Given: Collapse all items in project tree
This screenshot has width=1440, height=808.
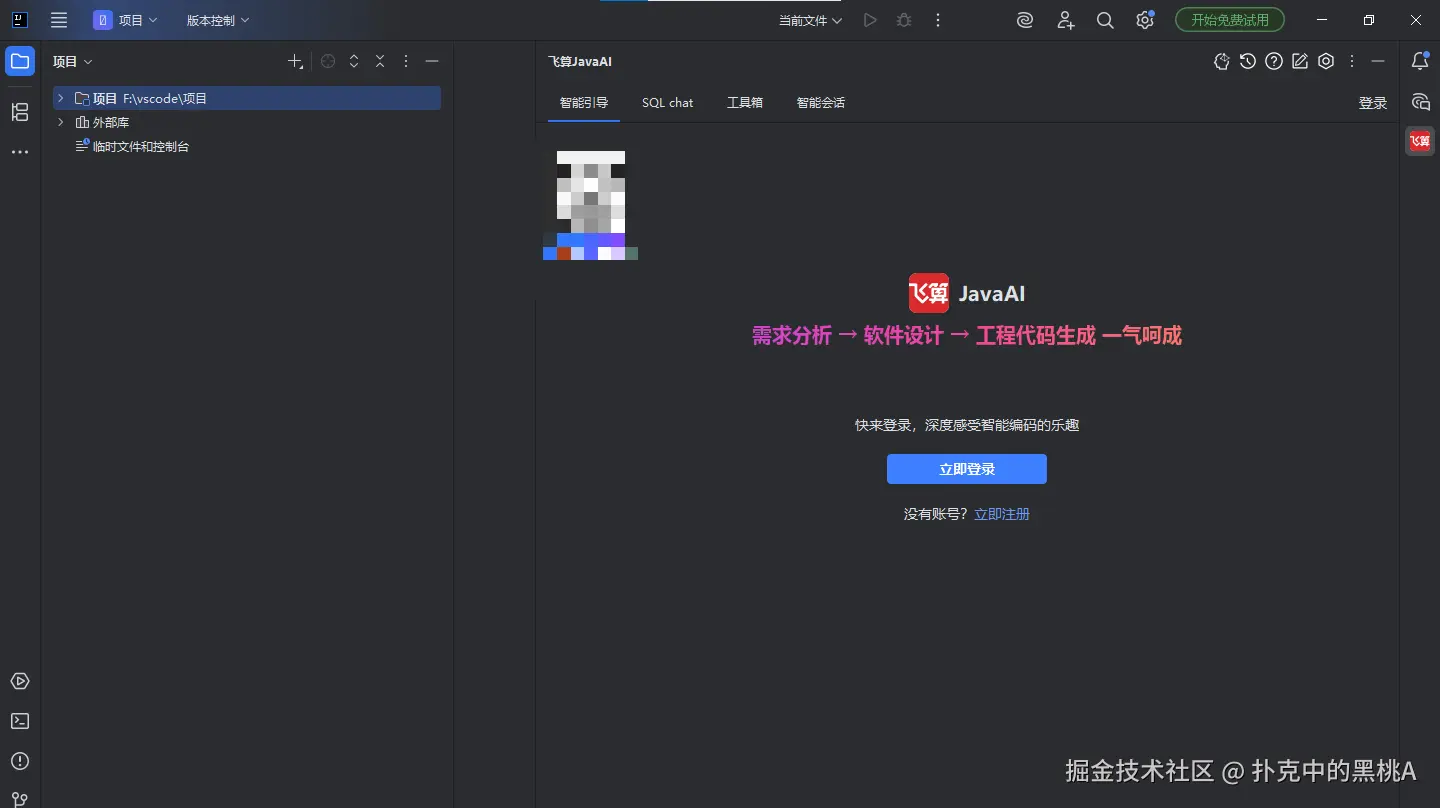Looking at the screenshot, I should tap(380, 61).
